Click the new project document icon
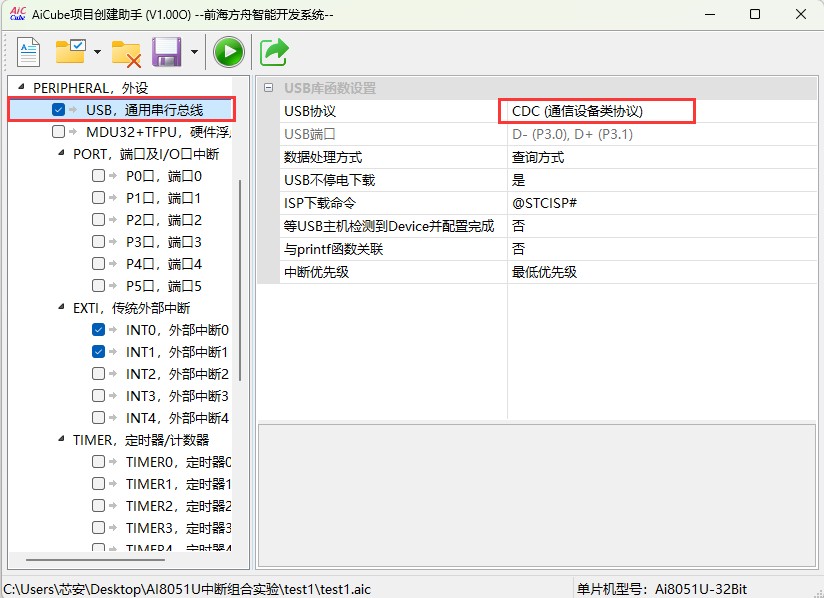This screenshot has width=824, height=598. point(28,52)
